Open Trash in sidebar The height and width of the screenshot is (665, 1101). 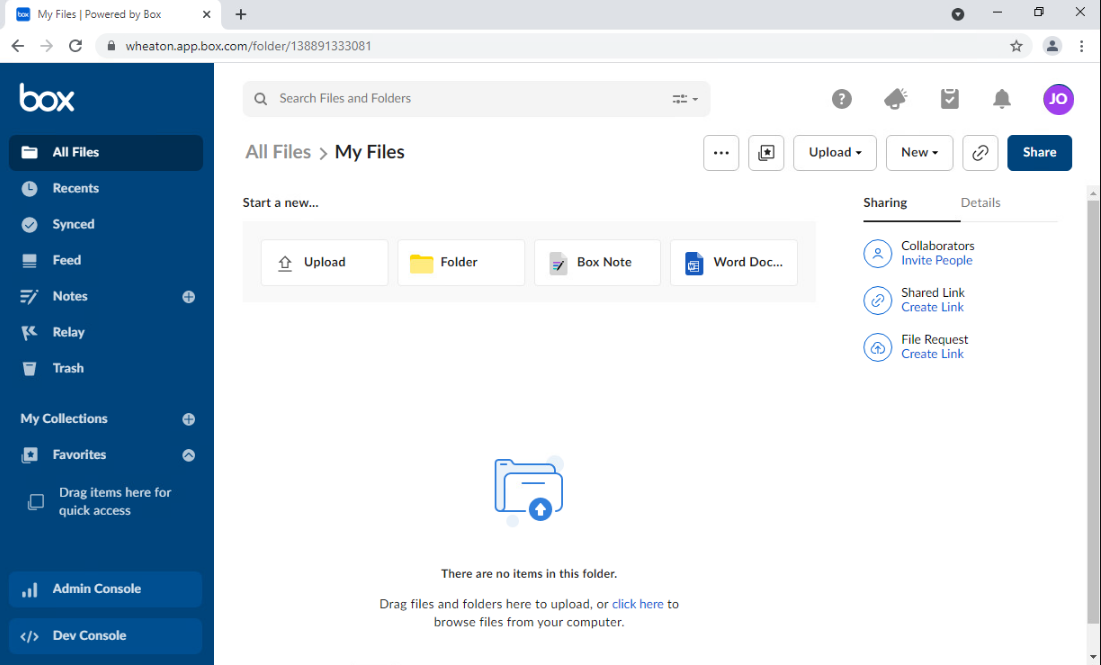tap(67, 368)
